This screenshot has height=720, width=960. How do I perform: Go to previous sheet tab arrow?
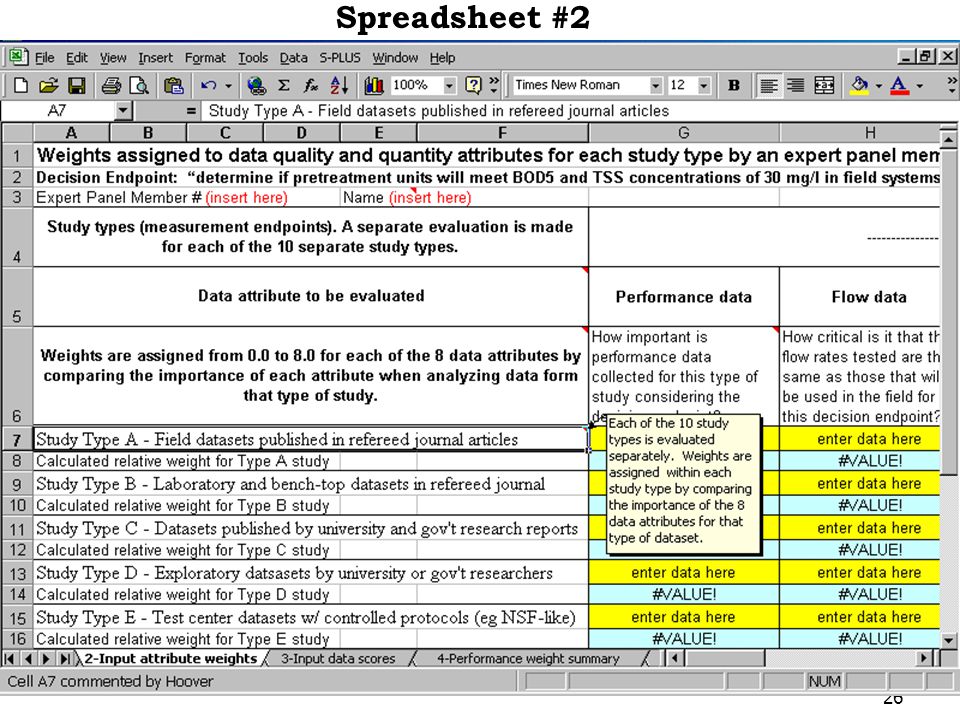coord(28,659)
